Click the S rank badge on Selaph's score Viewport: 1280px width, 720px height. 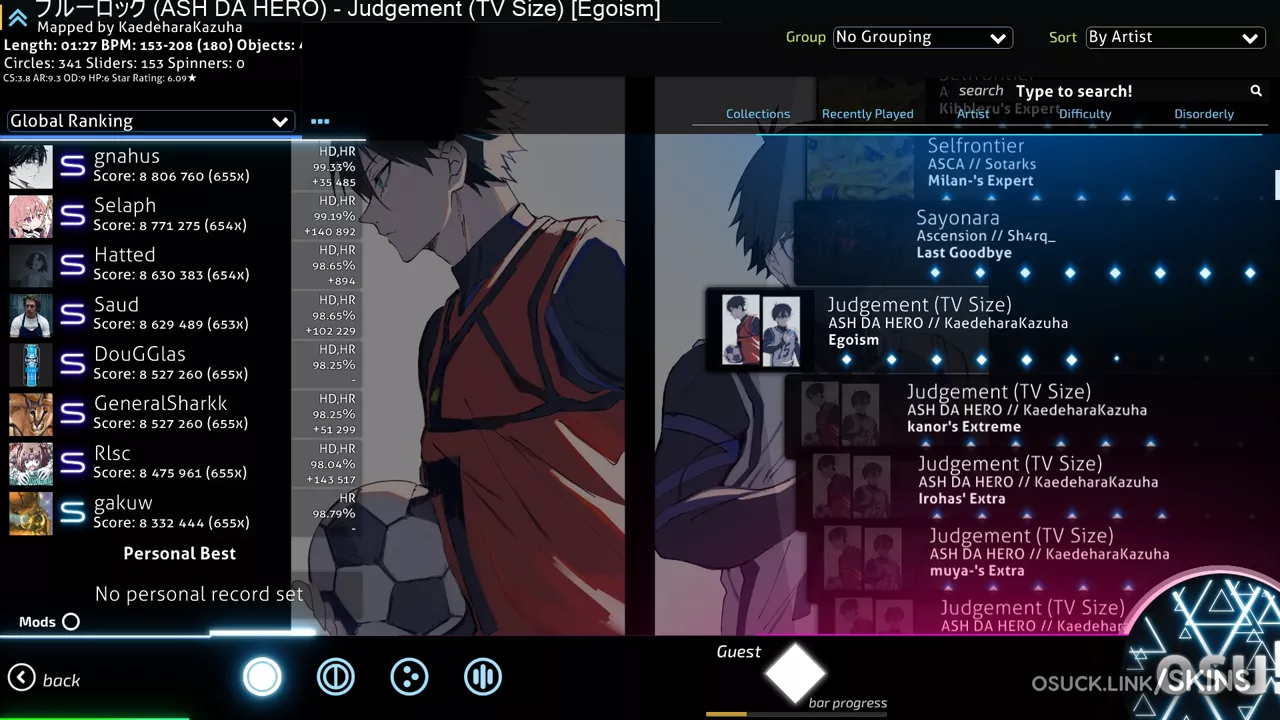click(x=72, y=216)
